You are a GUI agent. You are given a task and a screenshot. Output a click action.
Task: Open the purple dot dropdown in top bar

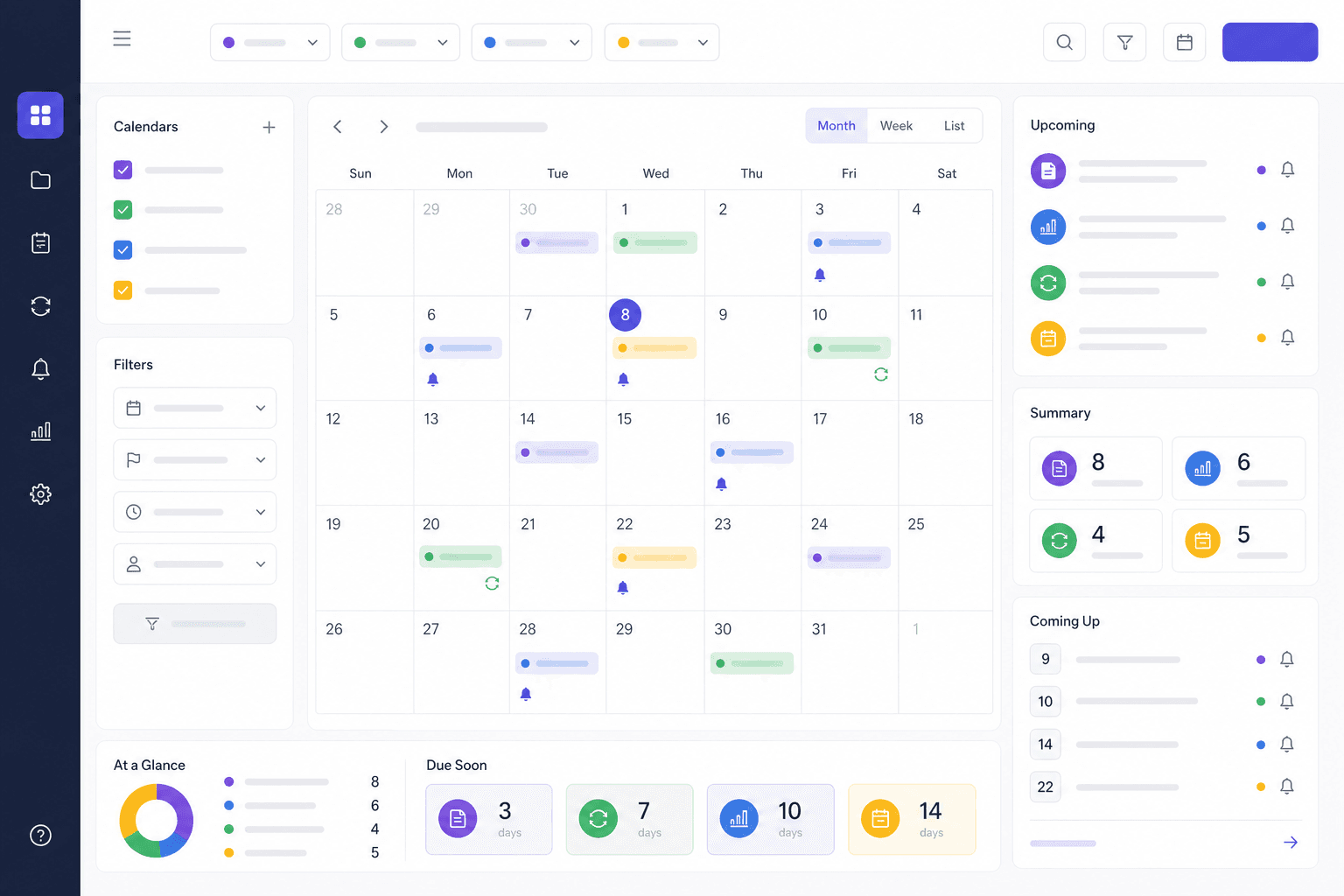(270, 42)
